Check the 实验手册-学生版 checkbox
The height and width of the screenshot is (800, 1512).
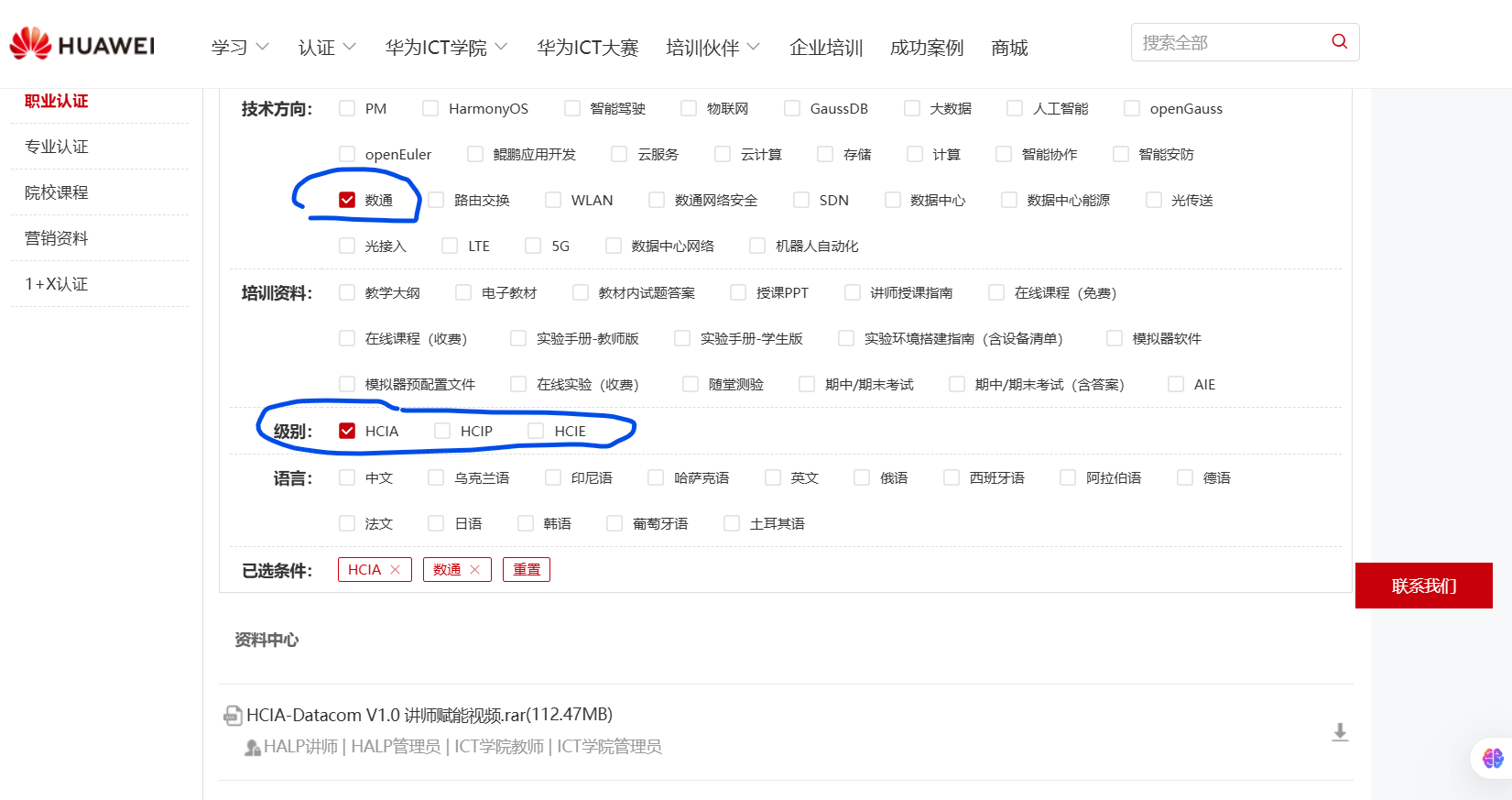[682, 338]
